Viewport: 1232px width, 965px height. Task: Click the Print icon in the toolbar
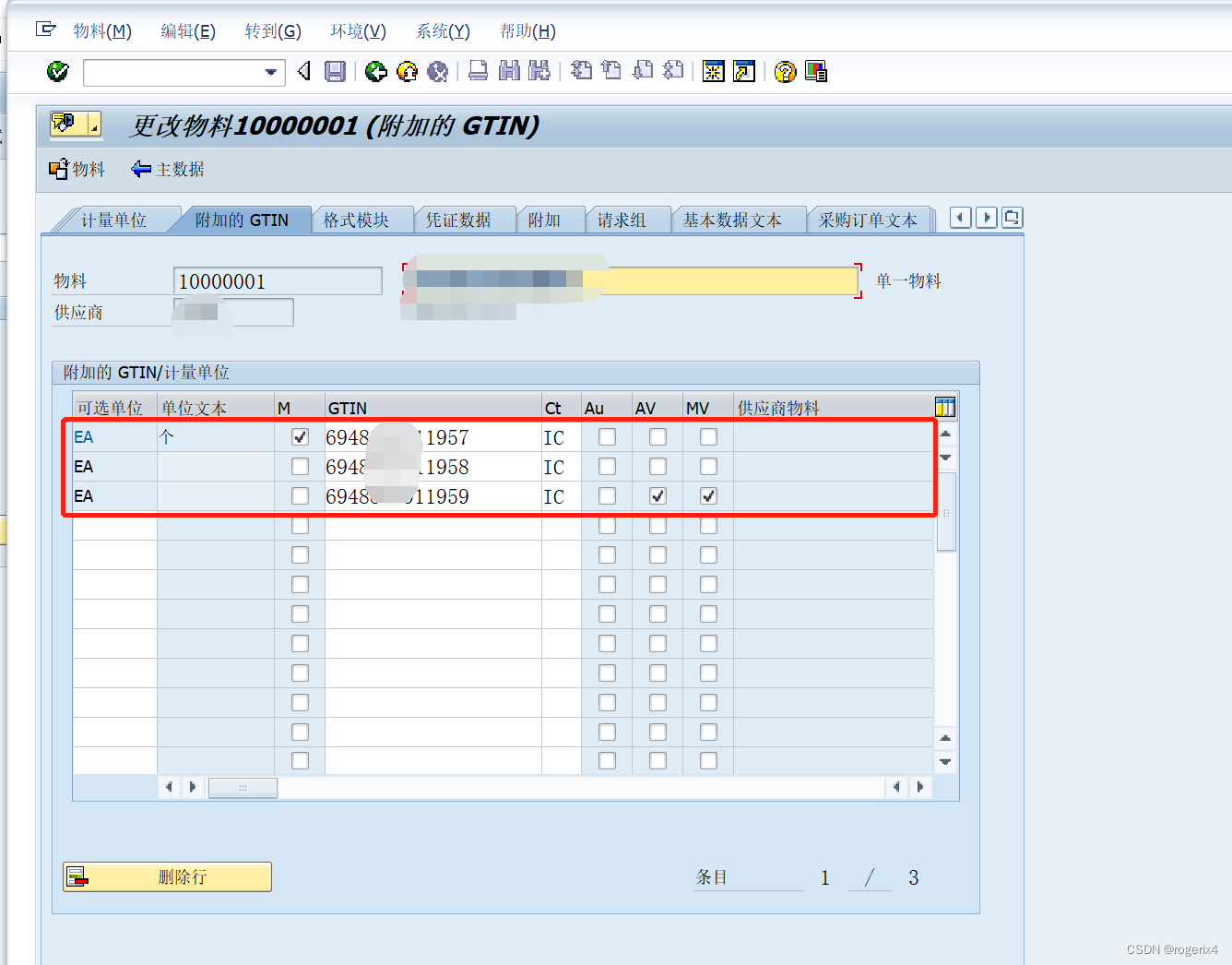(x=478, y=71)
